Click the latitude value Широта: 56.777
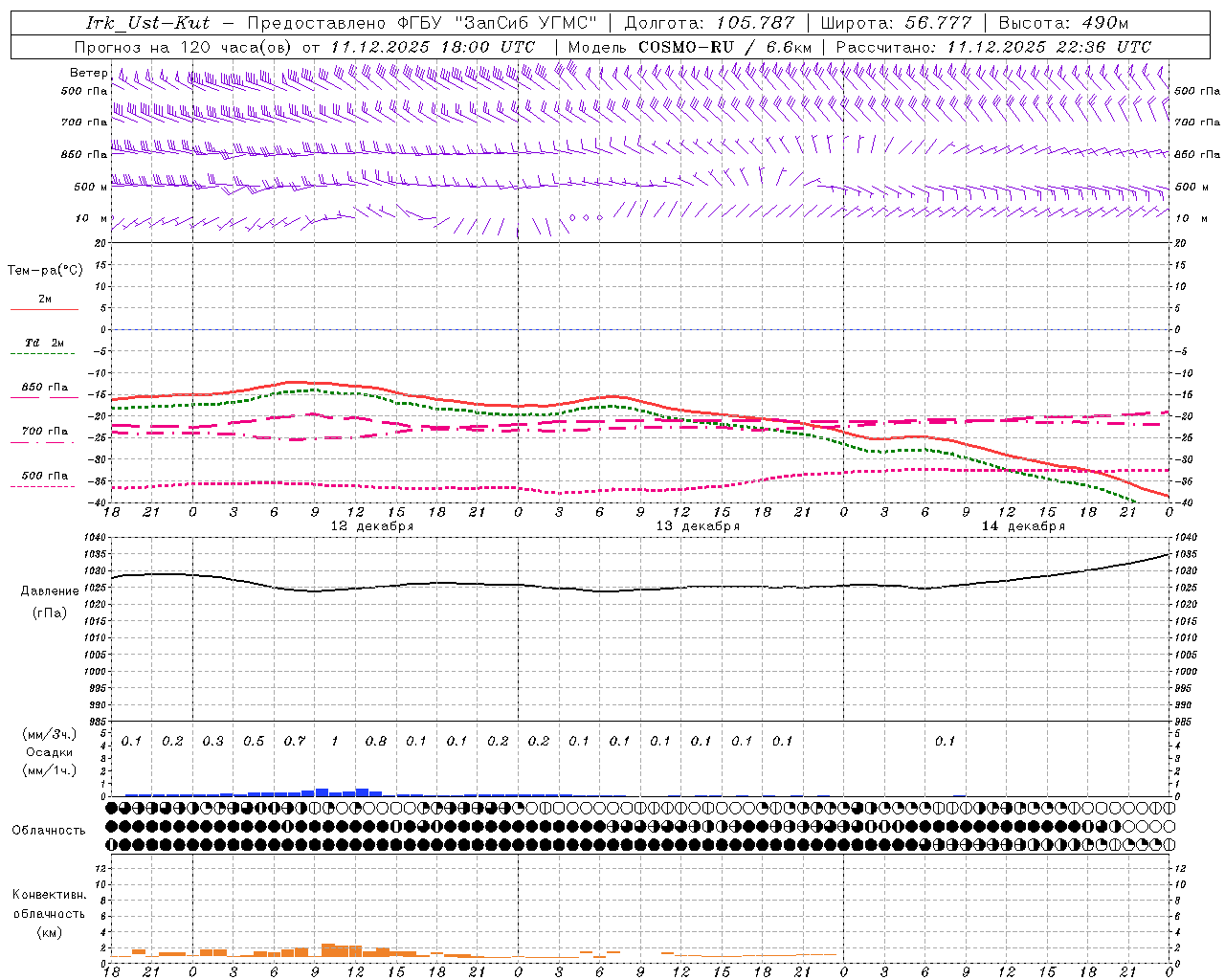 896,23
